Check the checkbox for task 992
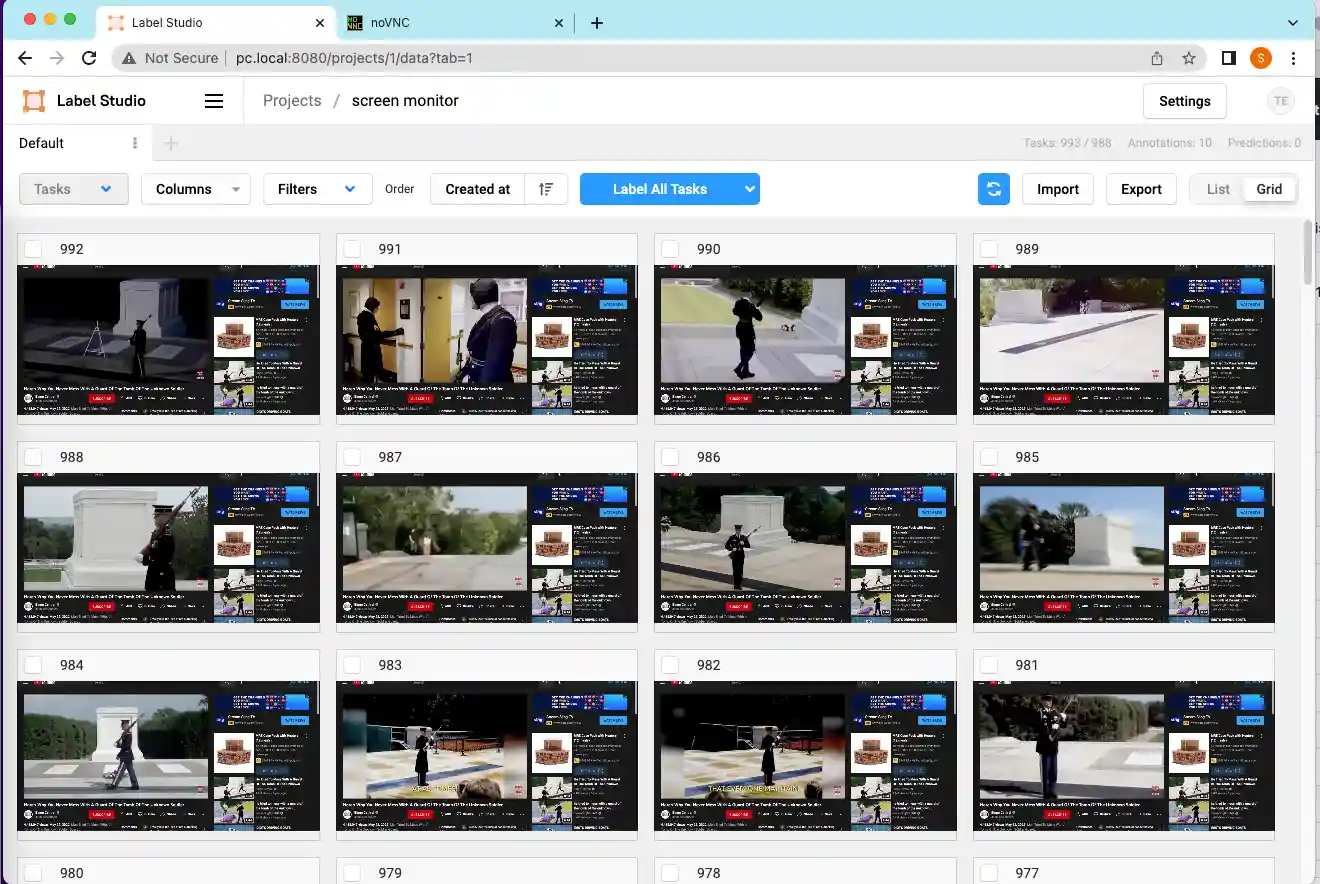Image resolution: width=1320 pixels, height=884 pixels. pyautogui.click(x=33, y=249)
